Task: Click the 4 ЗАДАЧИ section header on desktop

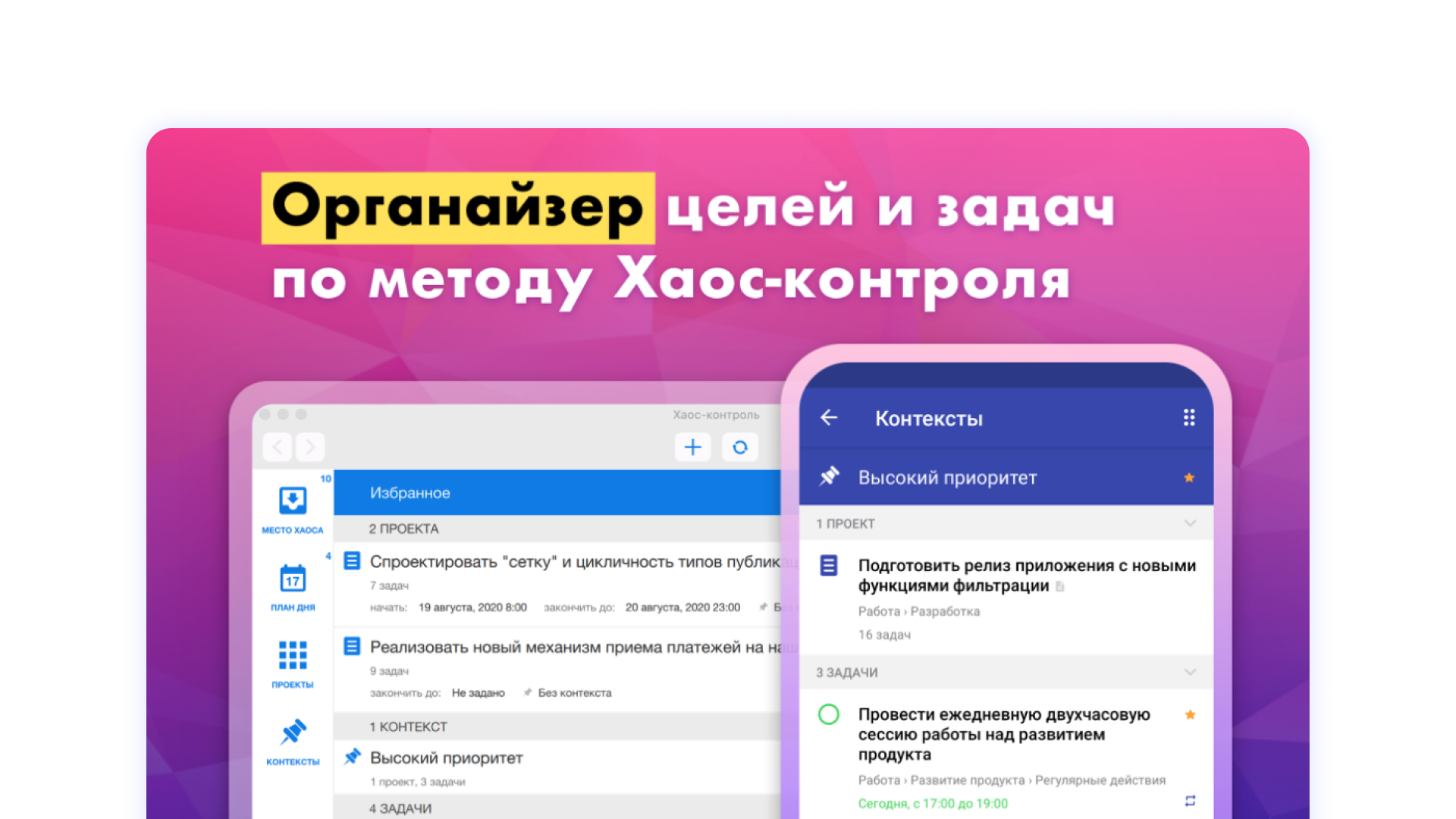Action: click(x=557, y=808)
